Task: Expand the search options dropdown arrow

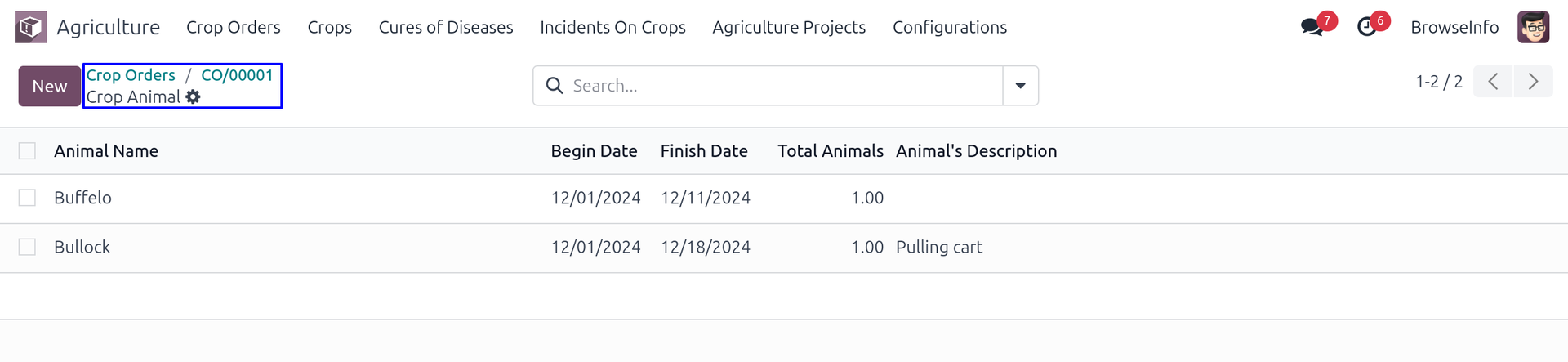Action: [1020, 86]
